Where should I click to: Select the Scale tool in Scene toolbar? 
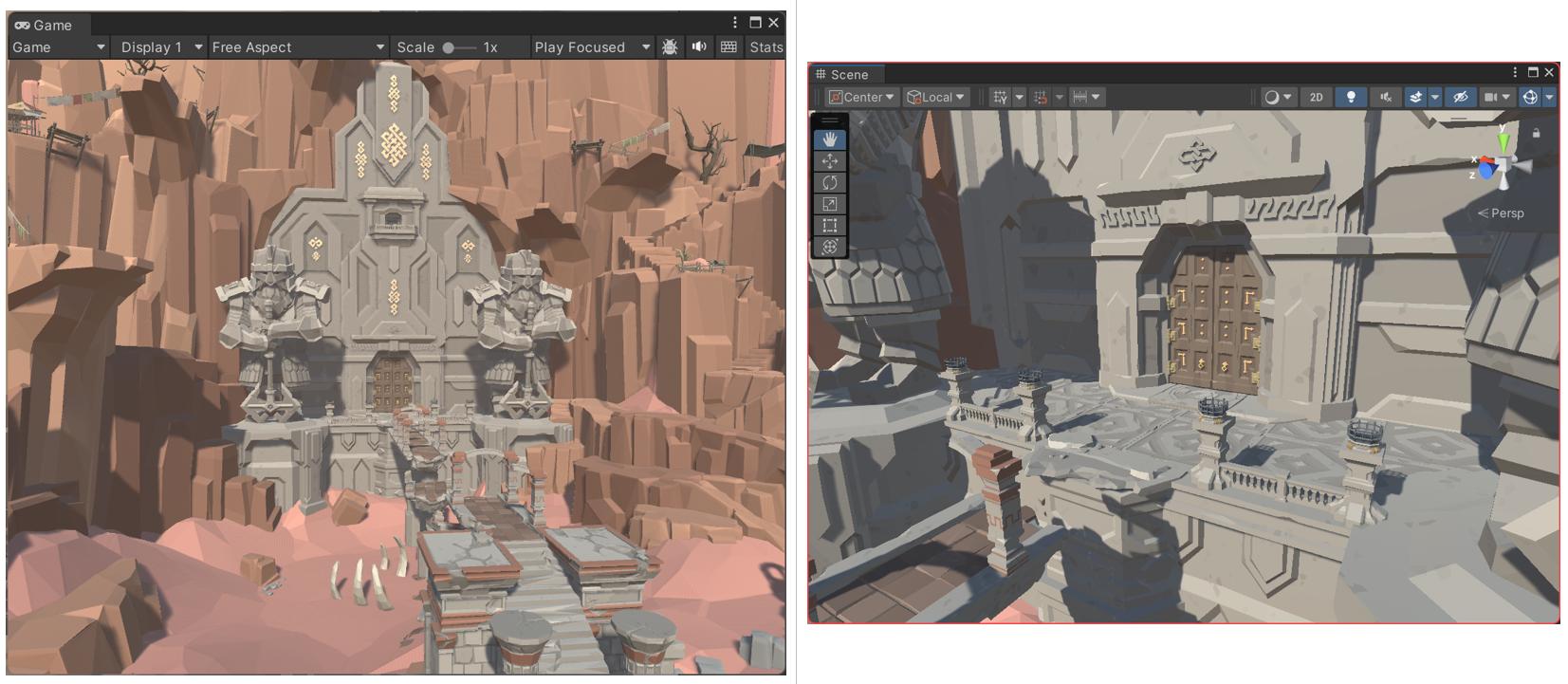pos(830,204)
